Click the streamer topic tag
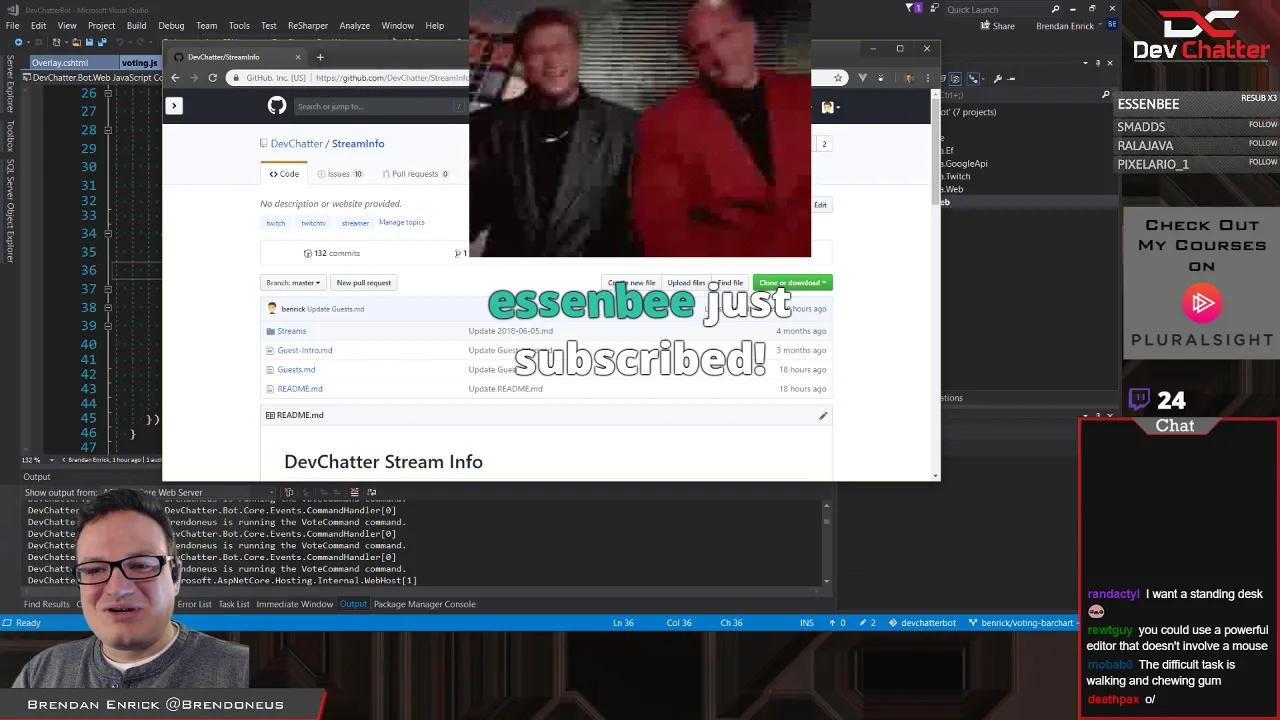This screenshot has width=1280, height=720. [x=355, y=223]
